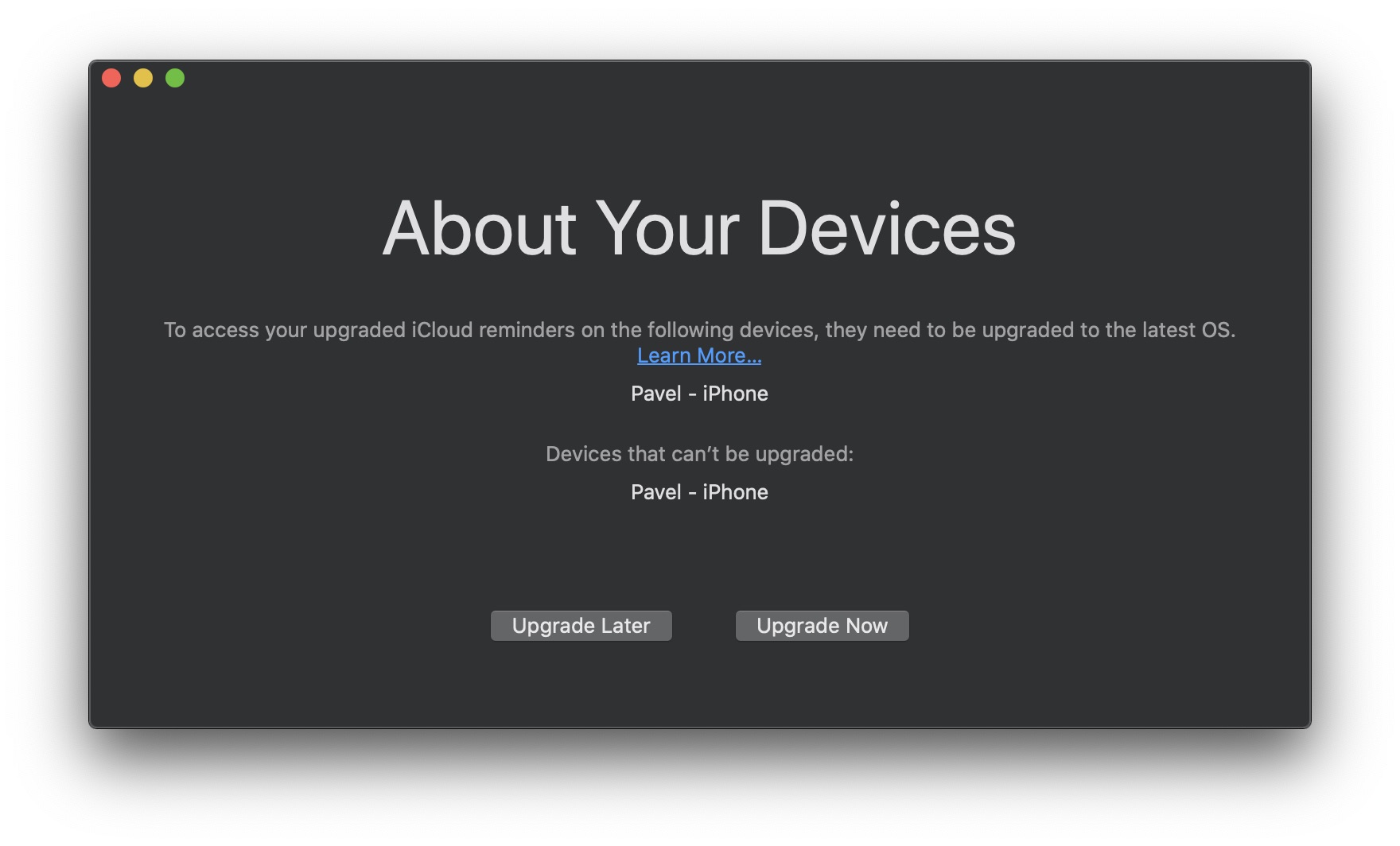Click the Upgrade Now button
The height and width of the screenshot is (846, 1400).
(x=822, y=626)
